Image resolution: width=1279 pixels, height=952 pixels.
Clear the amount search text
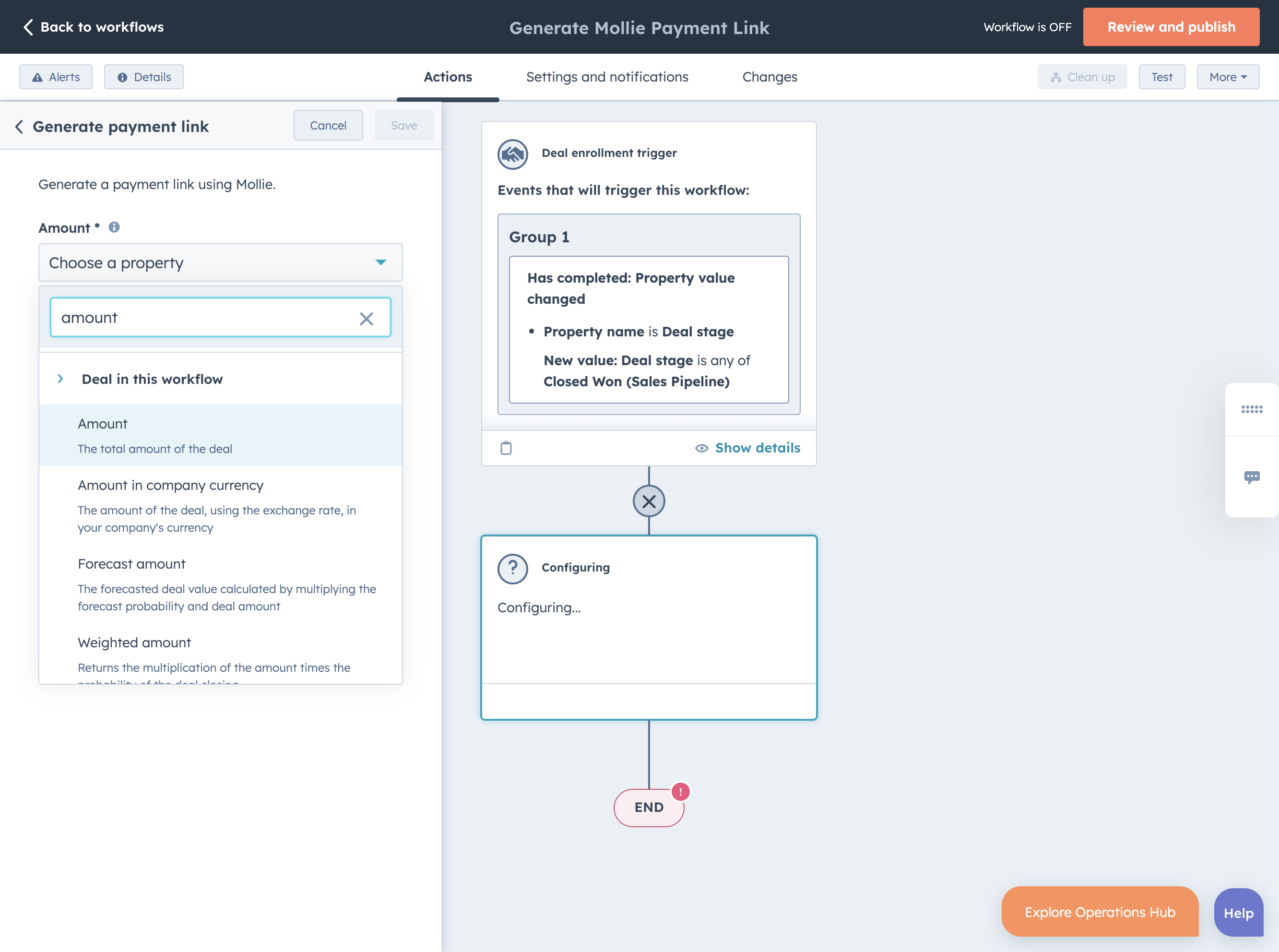[367, 318]
